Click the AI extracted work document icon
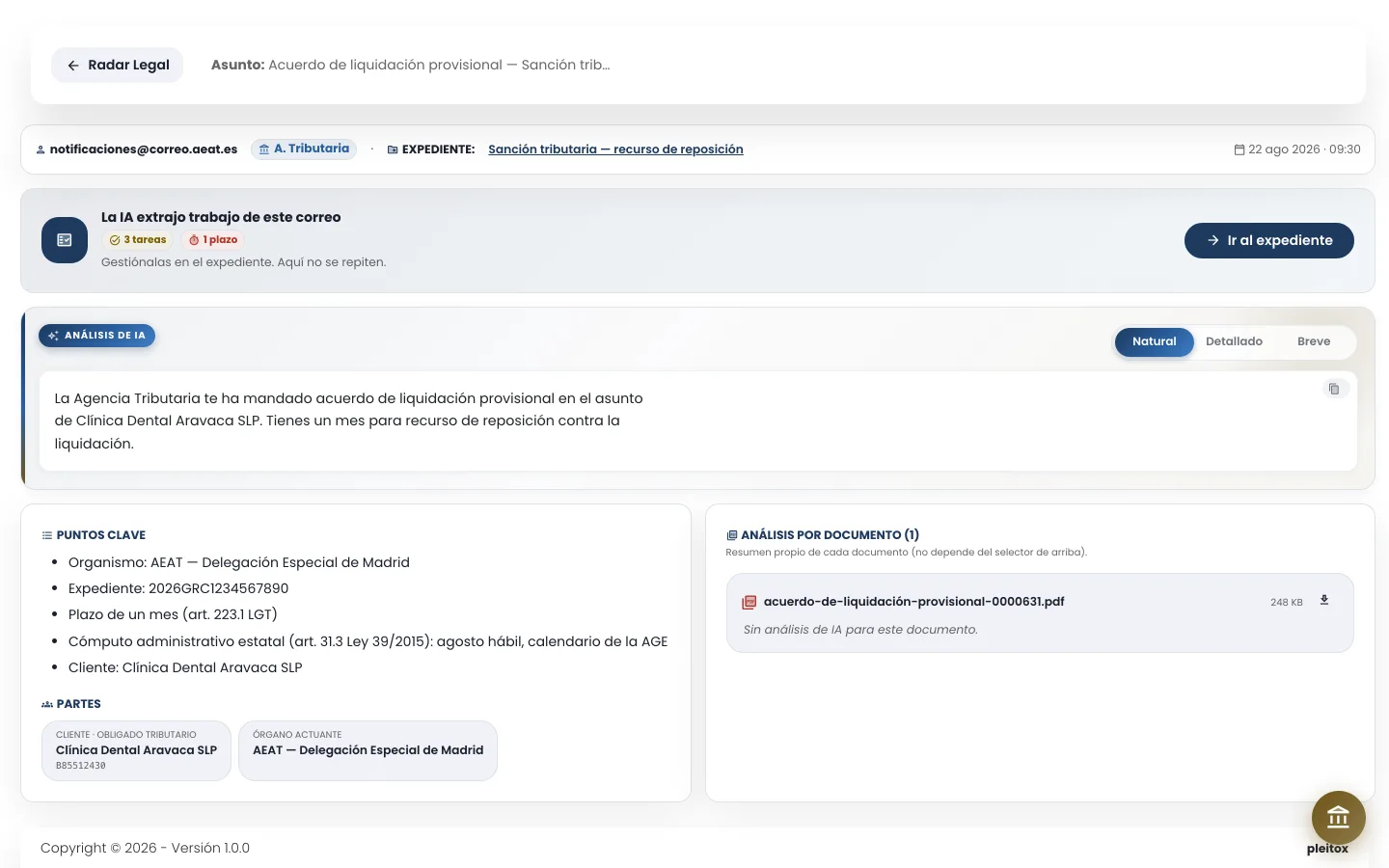1389x868 pixels. coord(65,240)
